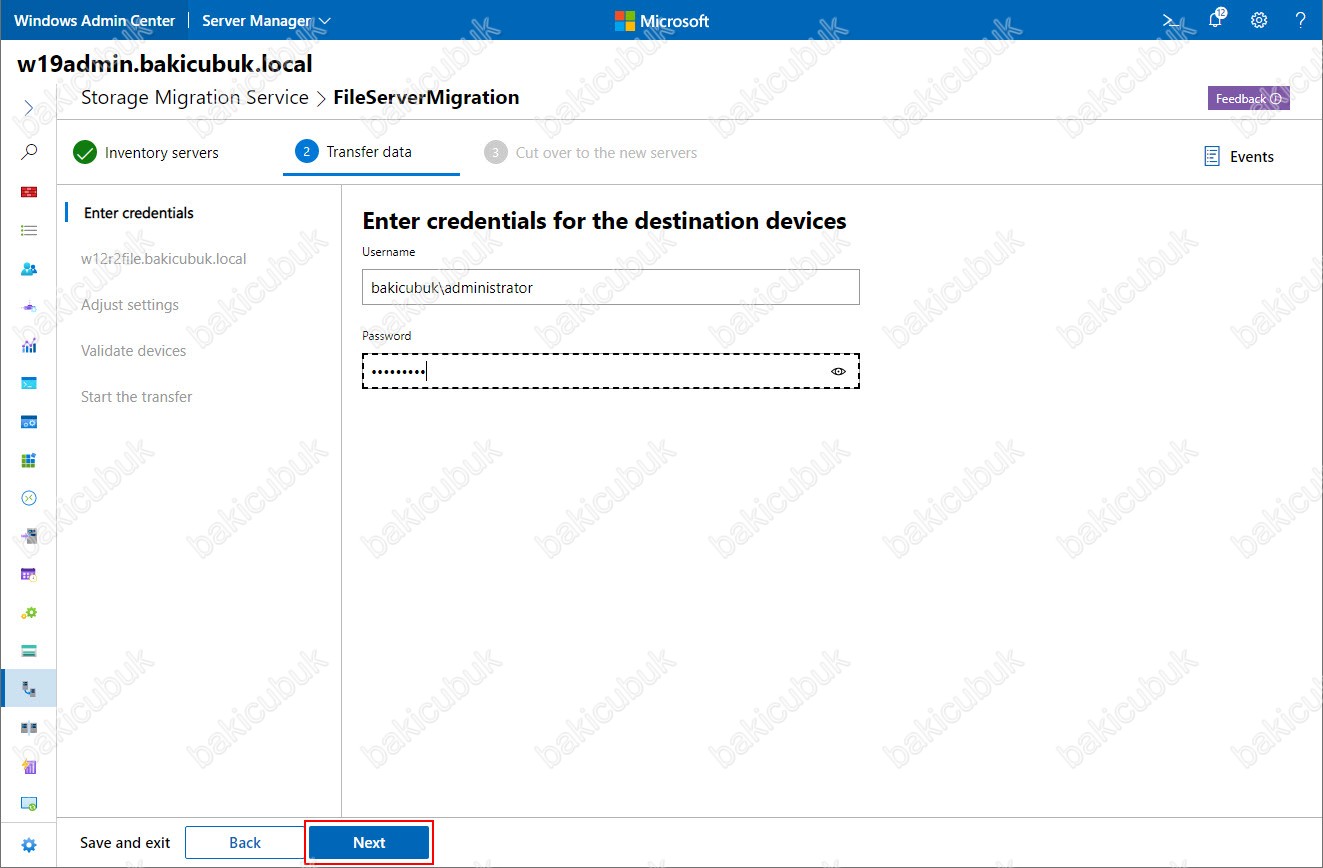Click into the Password field
Screen dimensions: 1323x868
click(x=611, y=371)
